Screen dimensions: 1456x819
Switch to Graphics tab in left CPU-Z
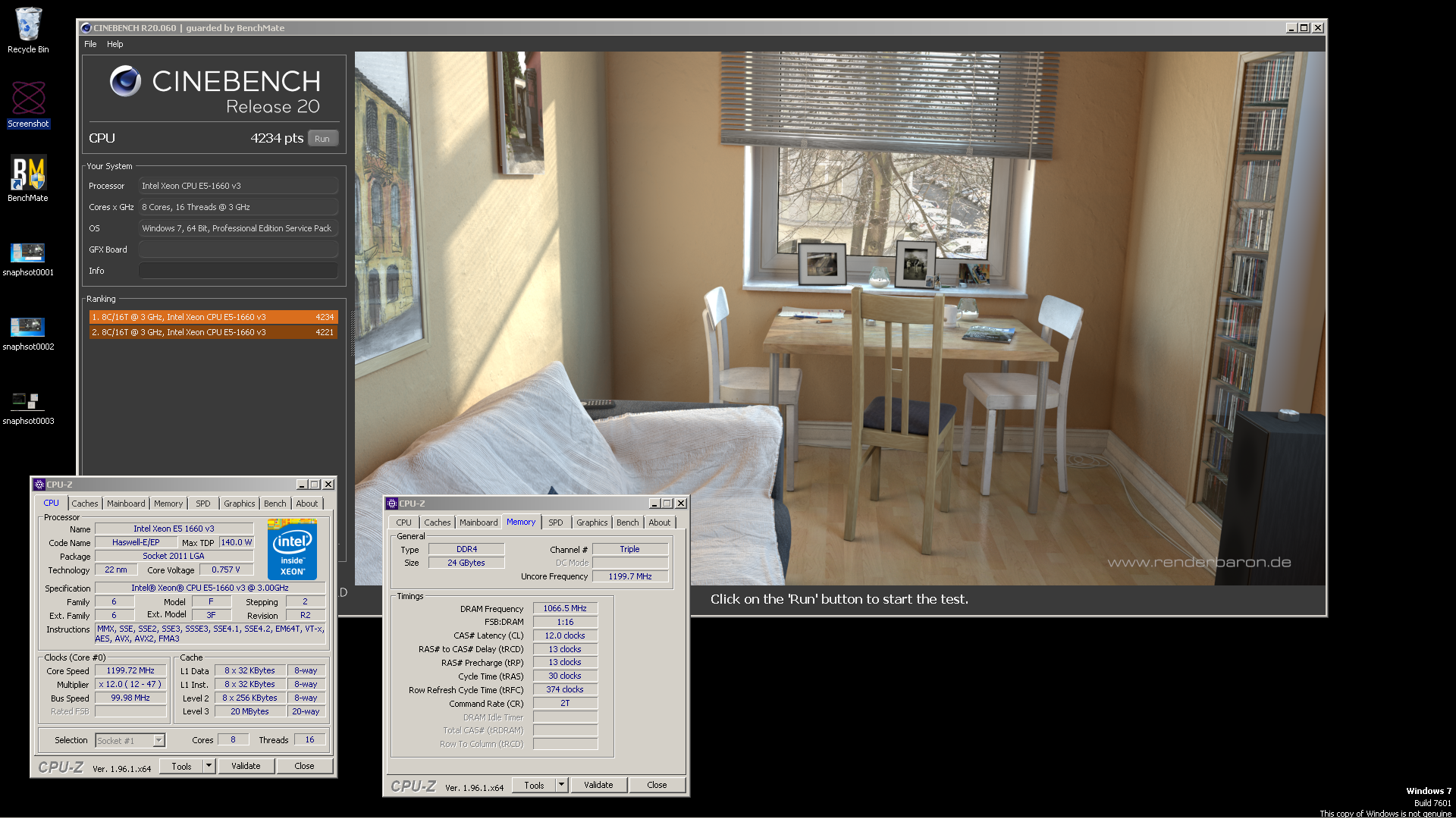coord(240,504)
